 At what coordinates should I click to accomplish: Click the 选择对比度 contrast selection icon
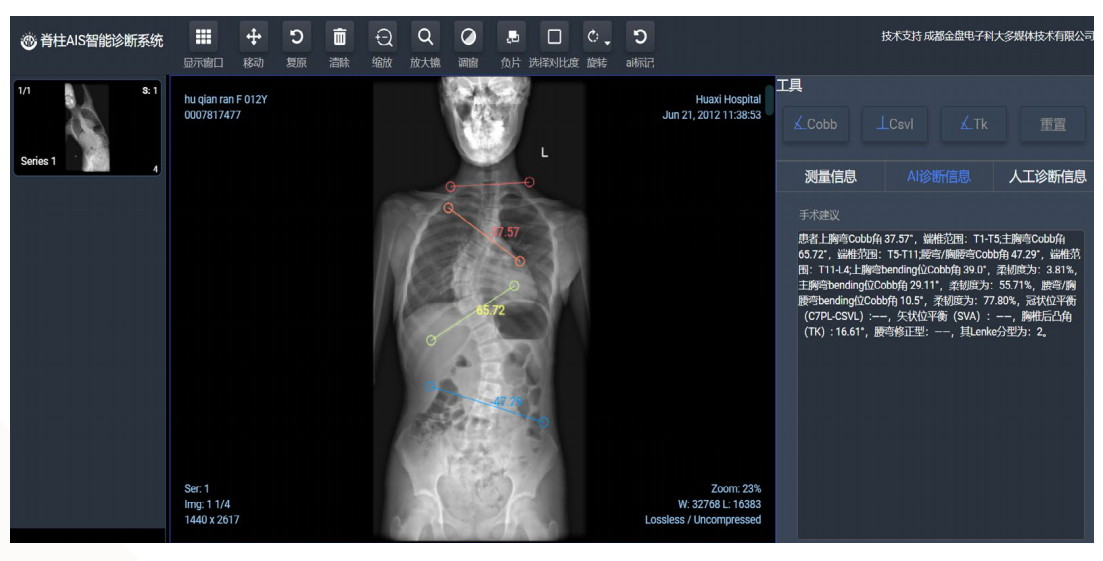point(554,38)
